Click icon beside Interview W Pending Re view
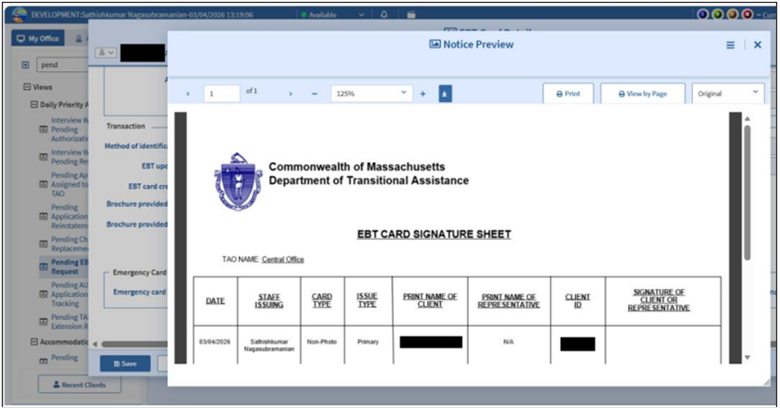 coord(44,157)
